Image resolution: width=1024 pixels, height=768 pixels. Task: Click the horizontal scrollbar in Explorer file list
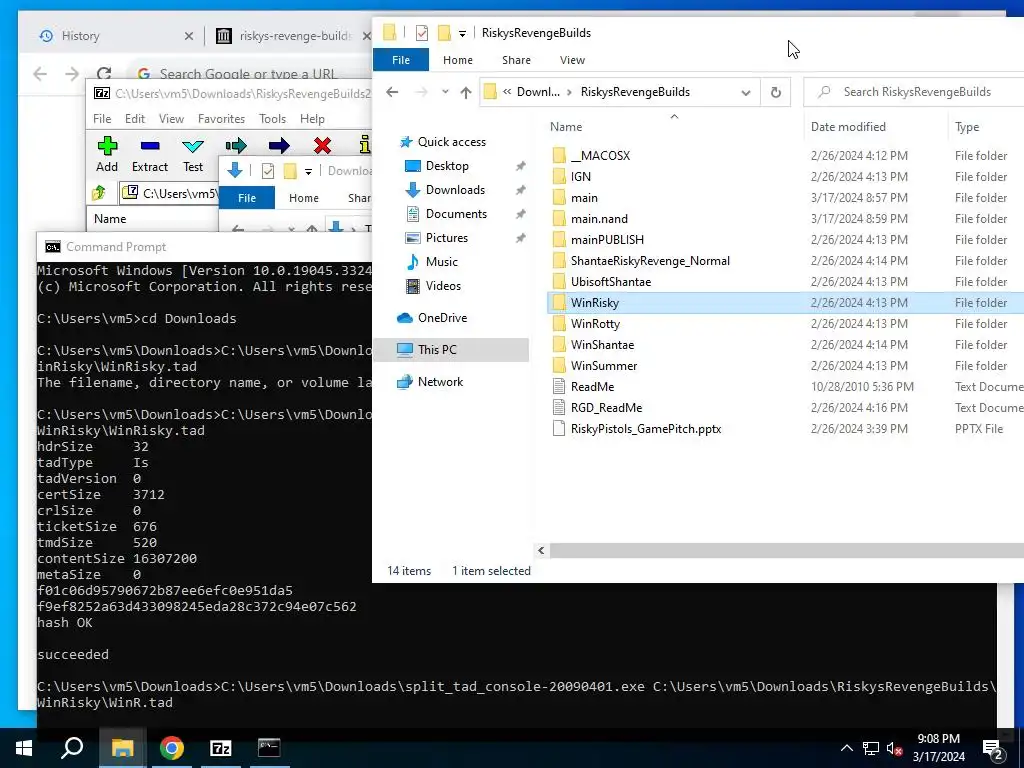(786, 551)
